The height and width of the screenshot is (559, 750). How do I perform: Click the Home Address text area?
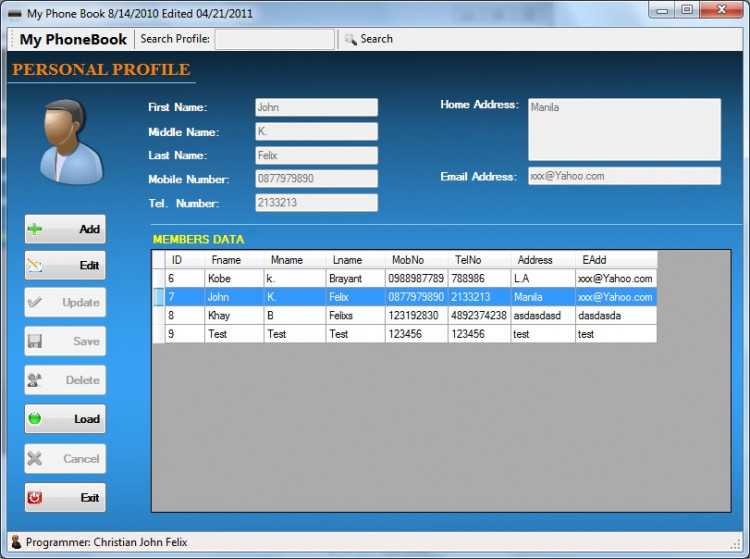click(624, 129)
